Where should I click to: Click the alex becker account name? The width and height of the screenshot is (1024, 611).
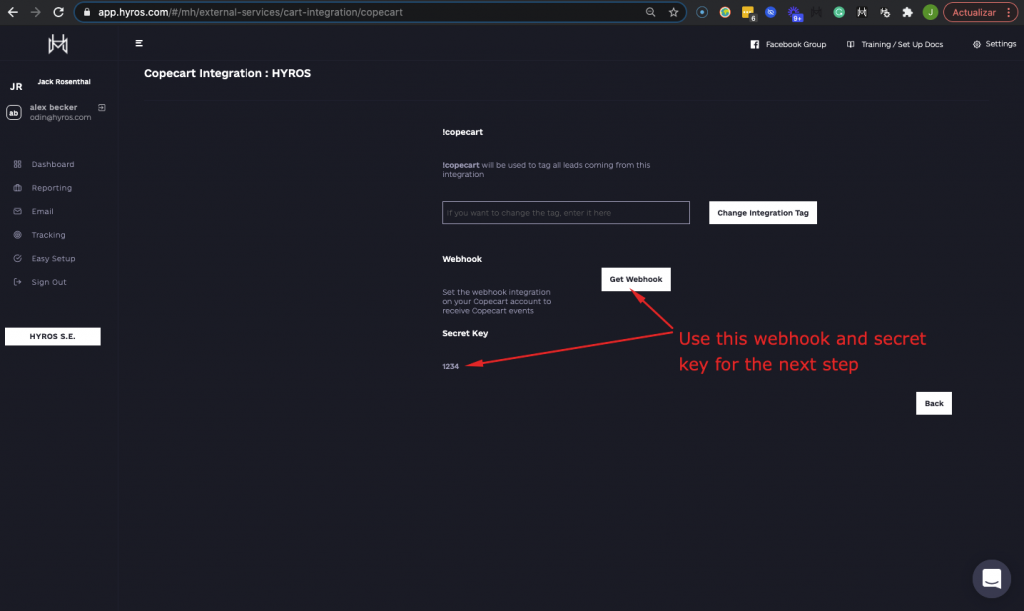54,107
